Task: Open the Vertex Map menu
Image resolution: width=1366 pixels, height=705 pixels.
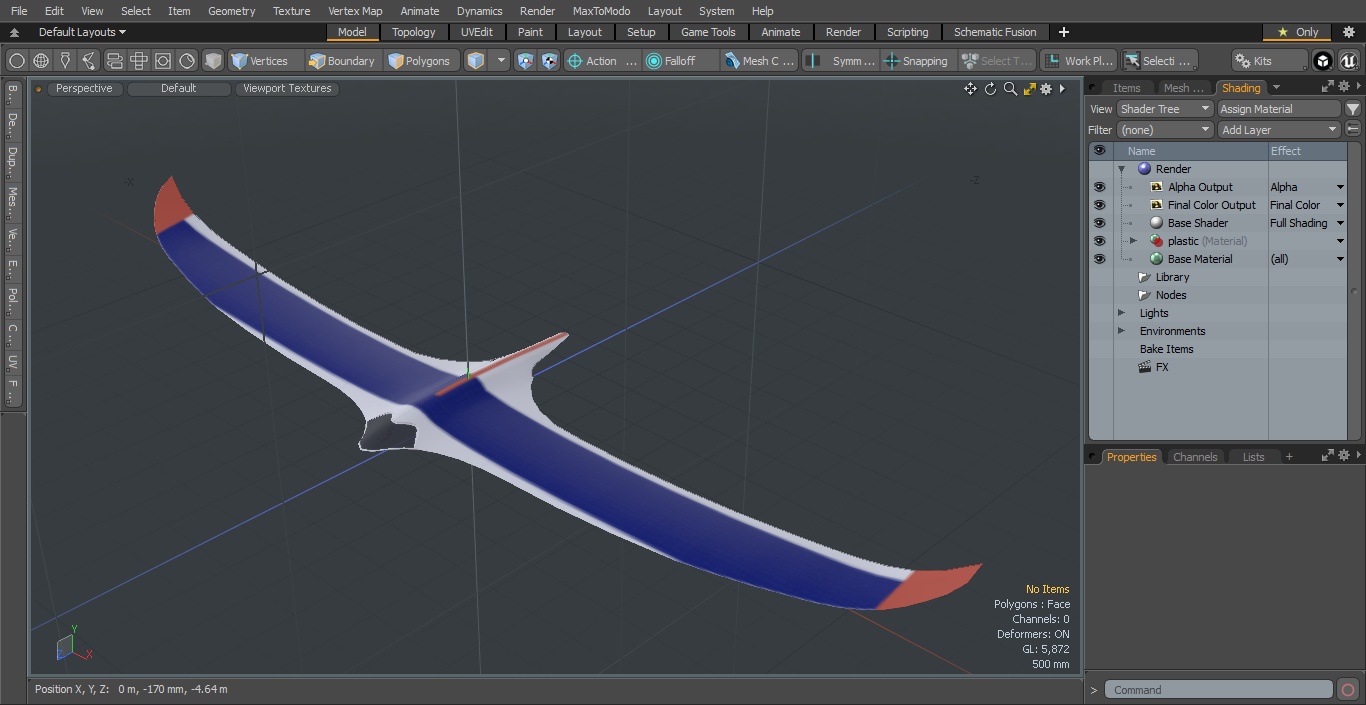Action: (x=355, y=11)
